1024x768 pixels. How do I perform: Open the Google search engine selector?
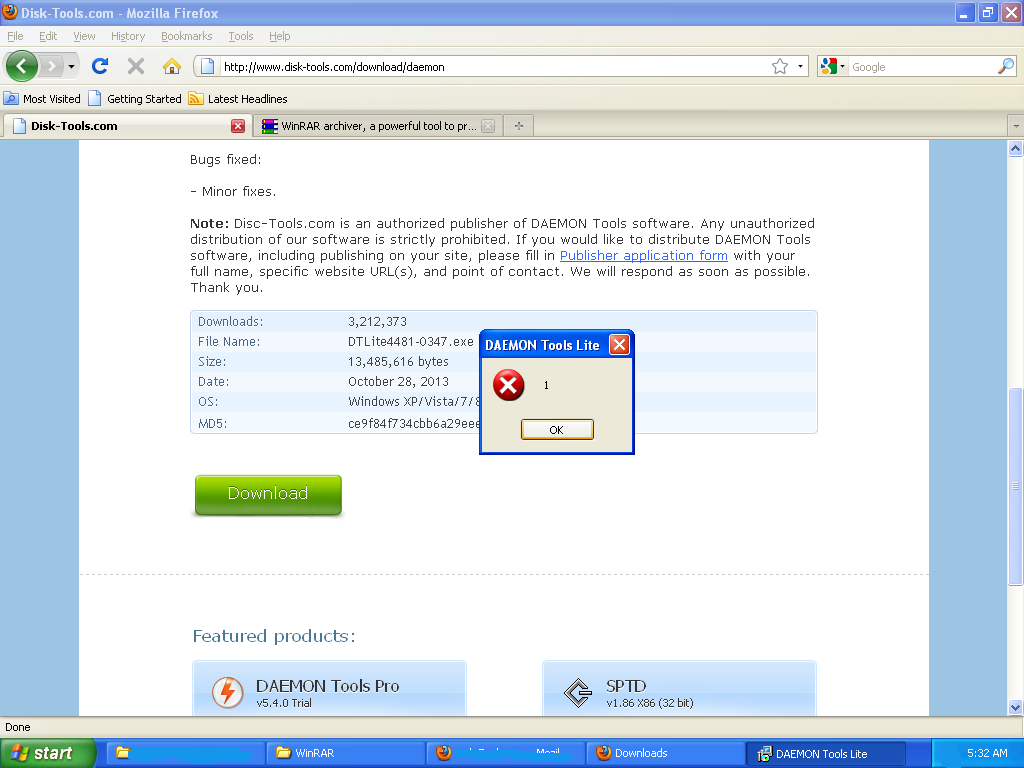click(x=833, y=66)
